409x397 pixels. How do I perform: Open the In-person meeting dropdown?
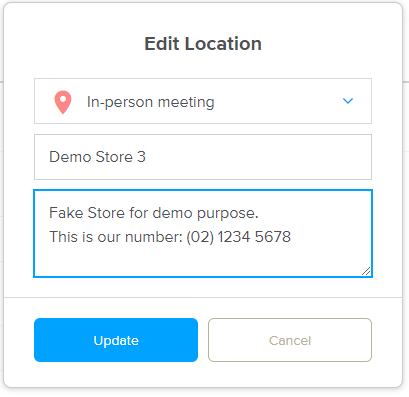(203, 101)
